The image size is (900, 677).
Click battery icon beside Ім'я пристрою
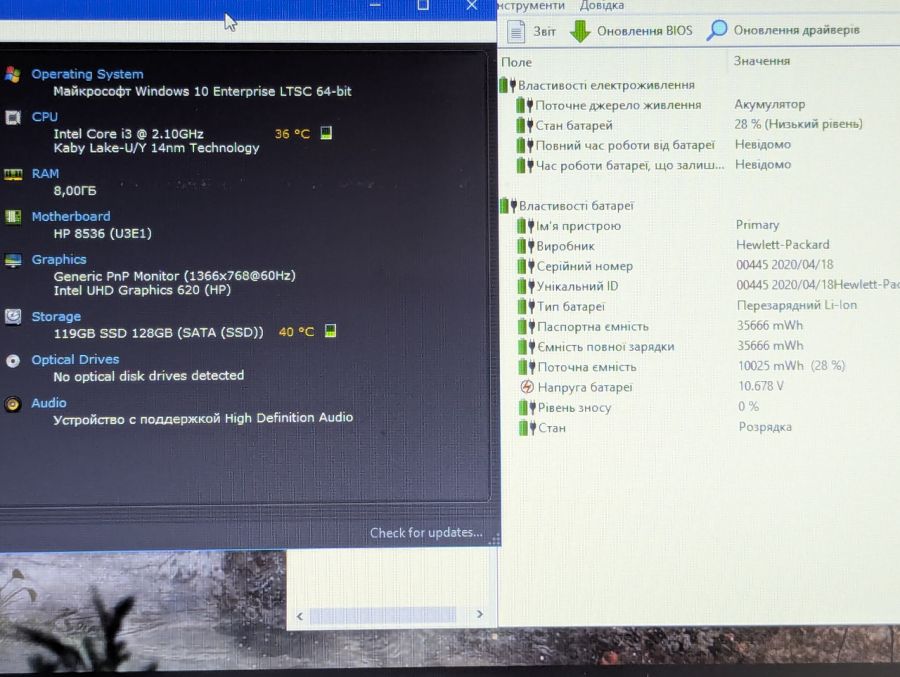tap(525, 226)
